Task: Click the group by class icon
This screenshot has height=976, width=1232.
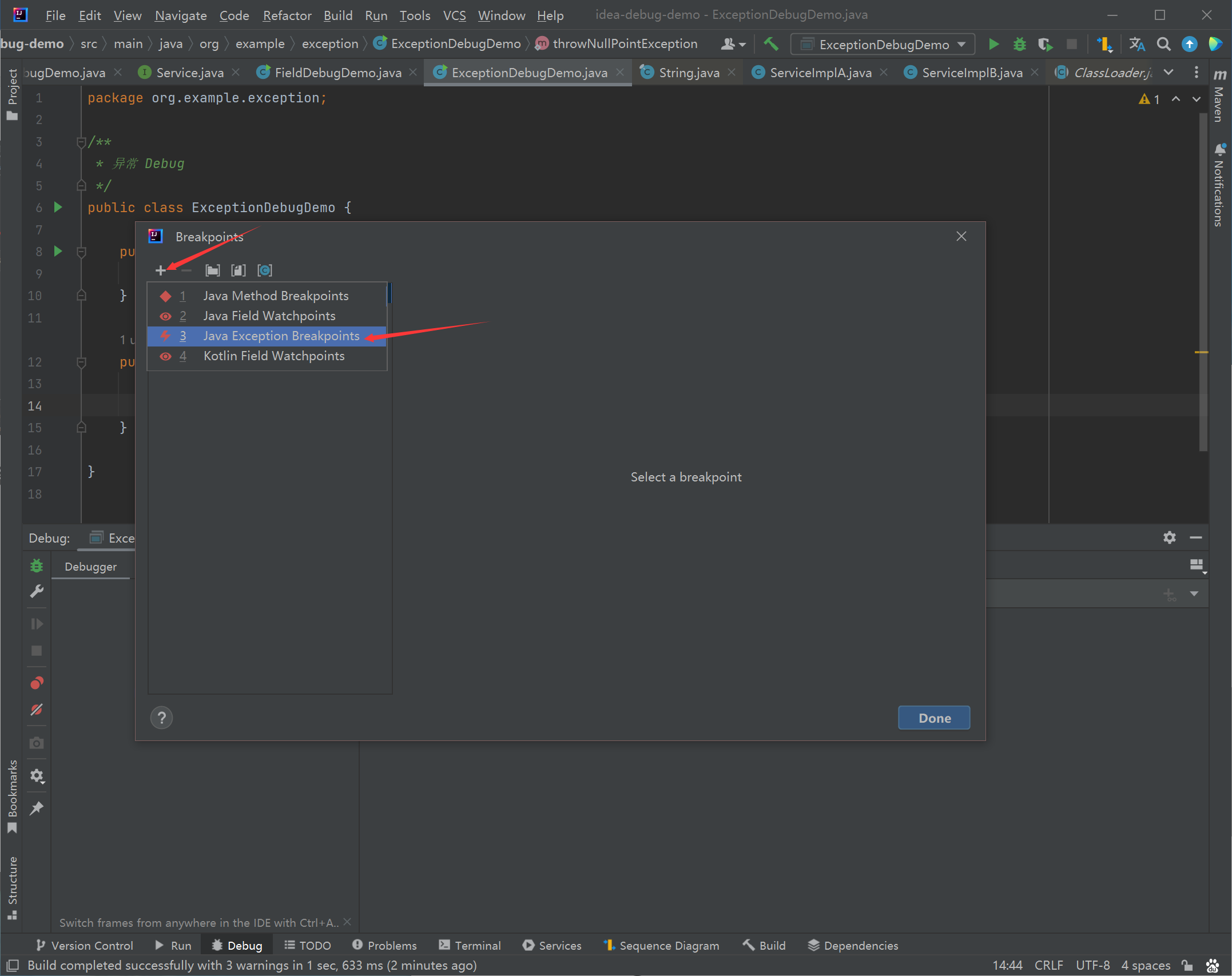Action: 264,270
